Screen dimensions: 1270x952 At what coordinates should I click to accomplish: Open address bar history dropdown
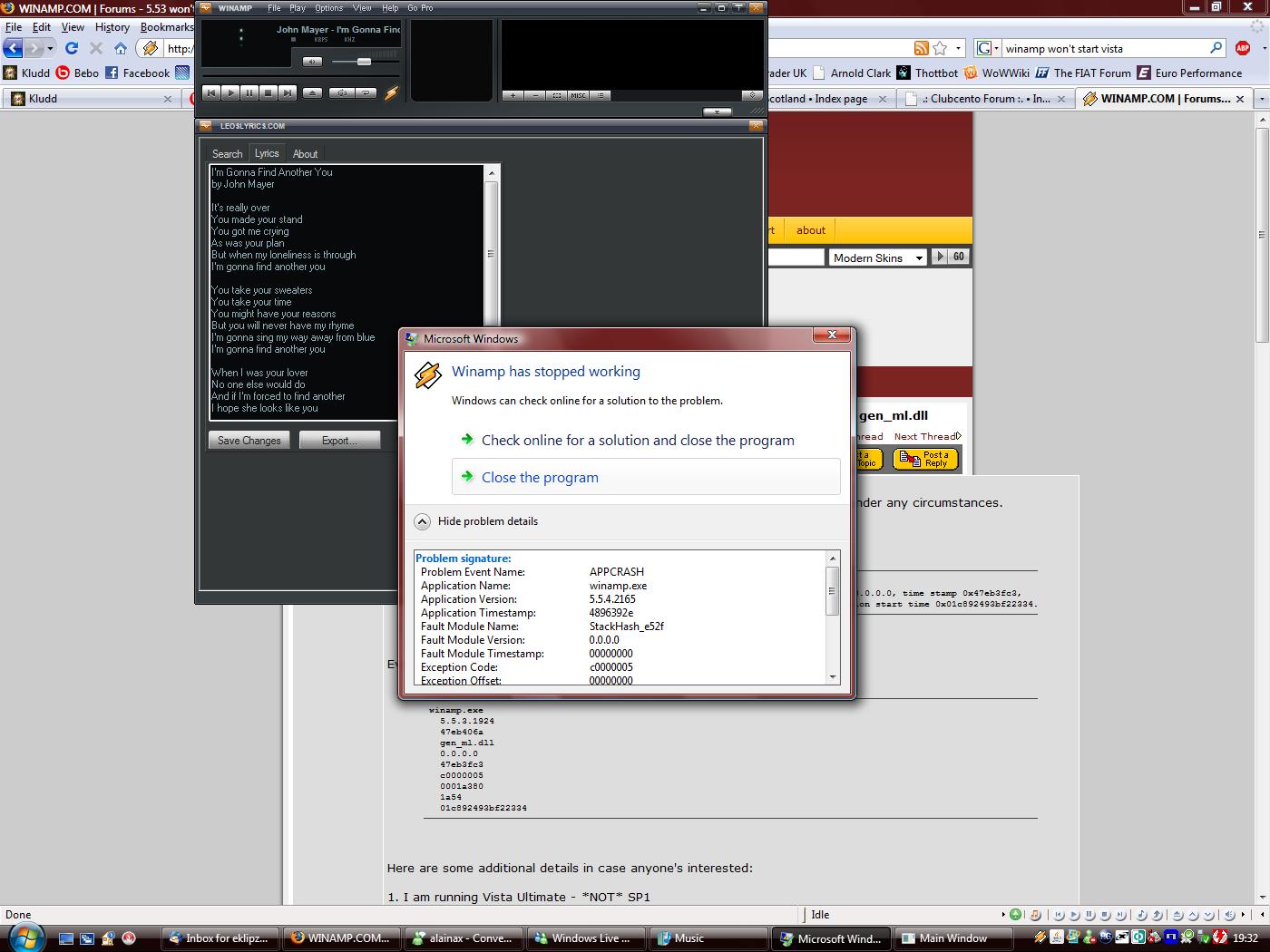(958, 48)
